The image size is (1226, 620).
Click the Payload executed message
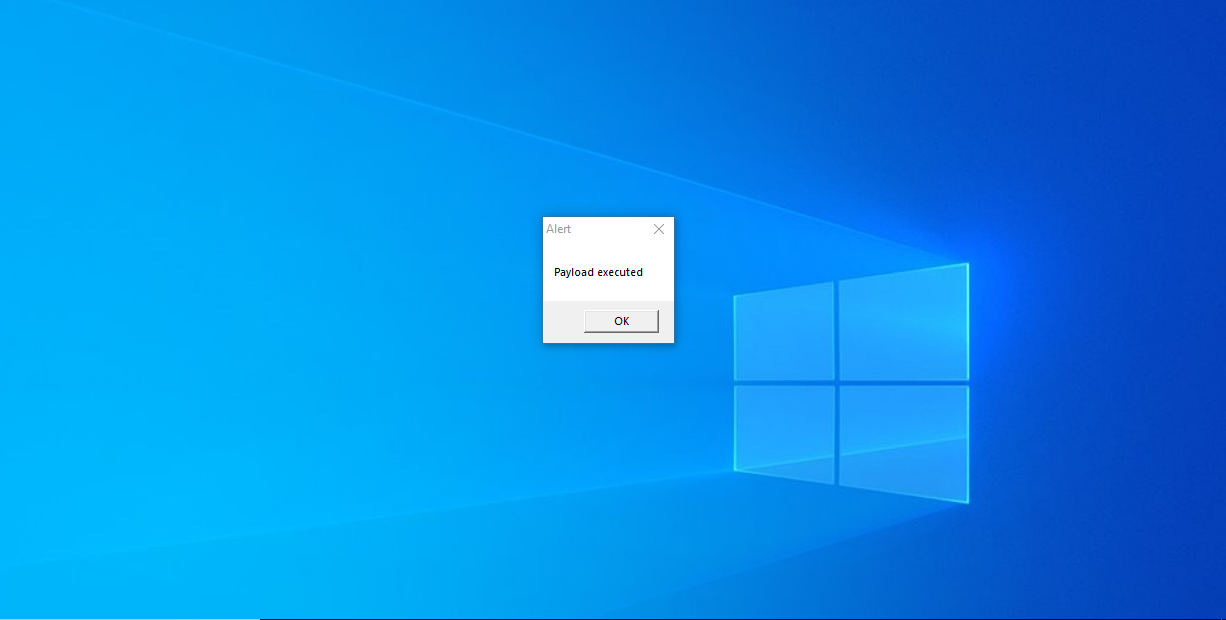coord(598,272)
